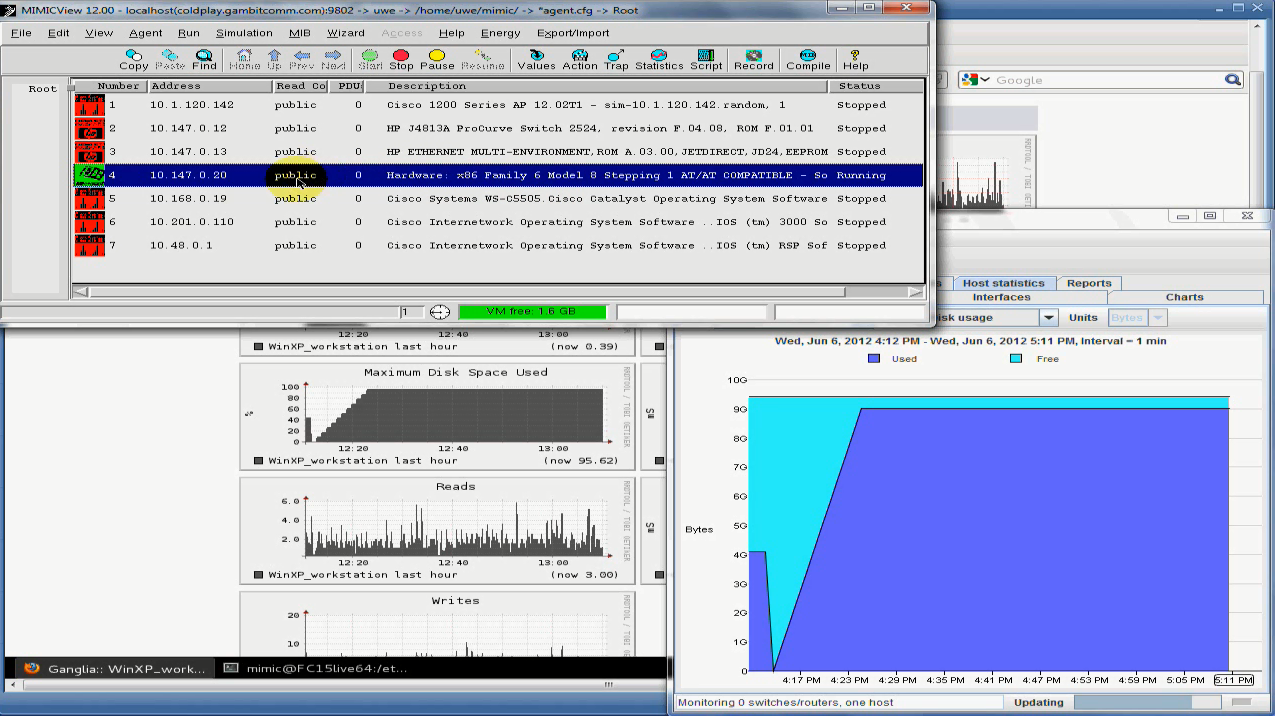Open the Script tool
This screenshot has width=1278, height=716.
pos(706,59)
